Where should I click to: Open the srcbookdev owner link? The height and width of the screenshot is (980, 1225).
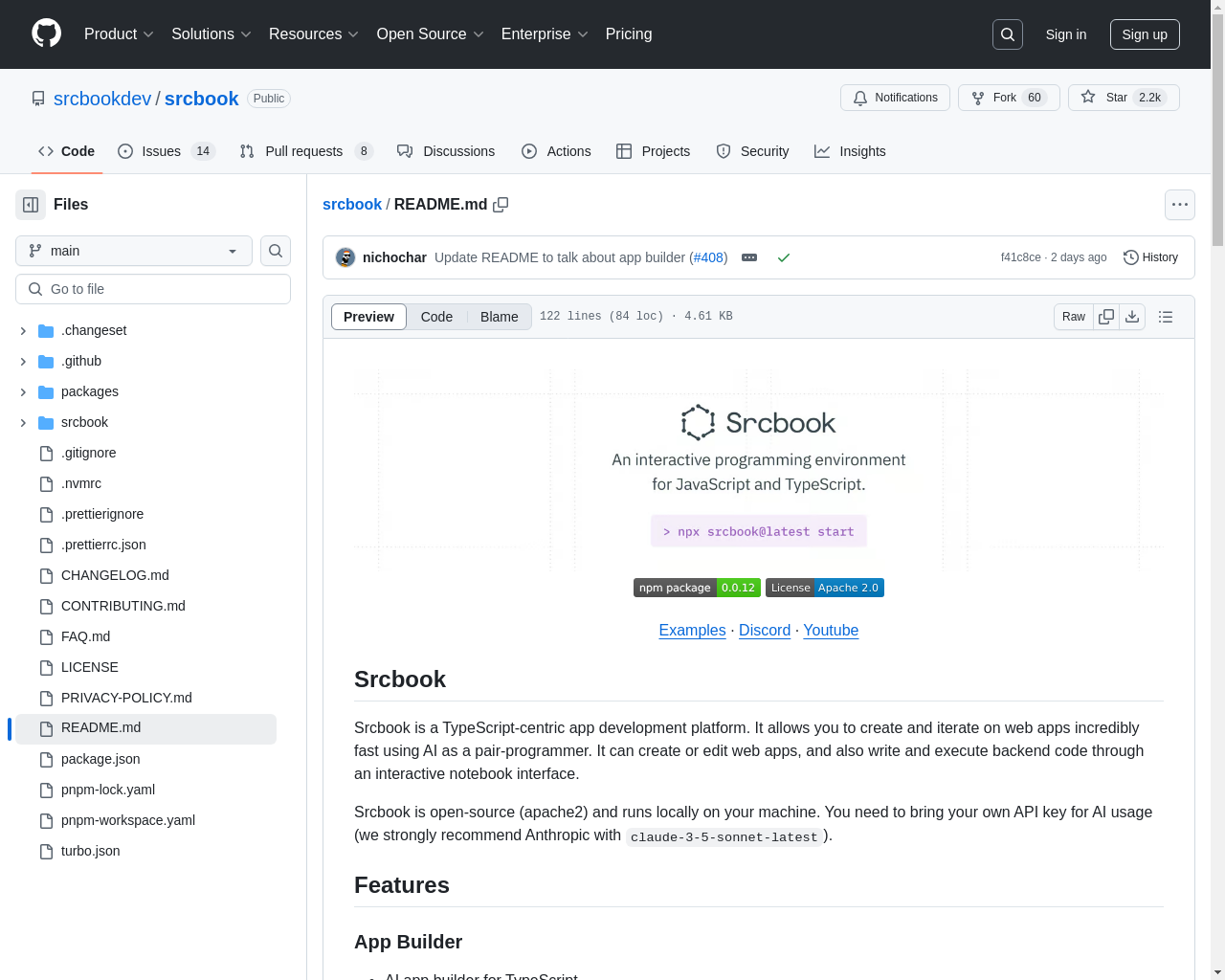pyautogui.click(x=102, y=99)
